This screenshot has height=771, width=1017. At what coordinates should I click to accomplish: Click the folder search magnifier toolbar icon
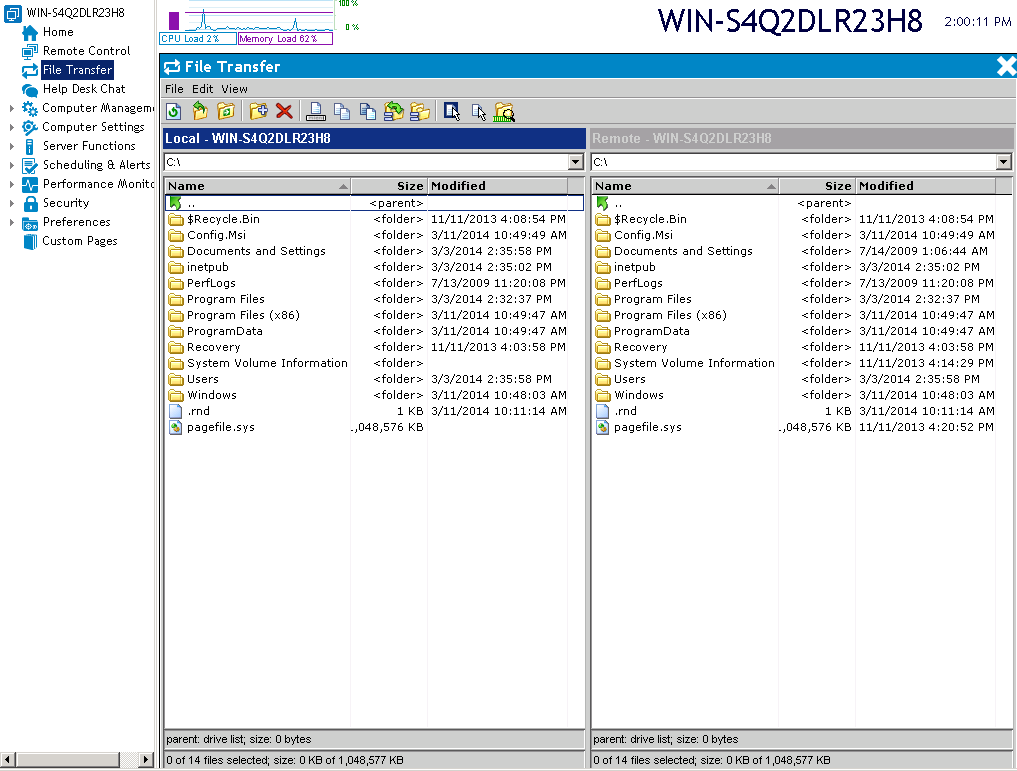pos(504,112)
